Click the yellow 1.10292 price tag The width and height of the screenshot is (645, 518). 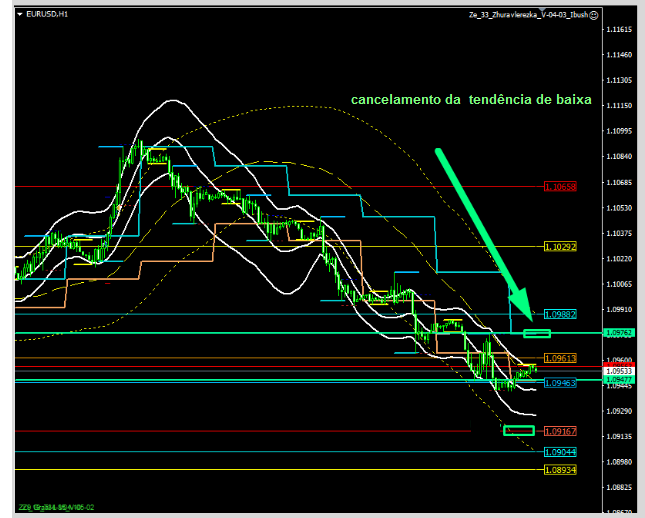[x=560, y=246]
